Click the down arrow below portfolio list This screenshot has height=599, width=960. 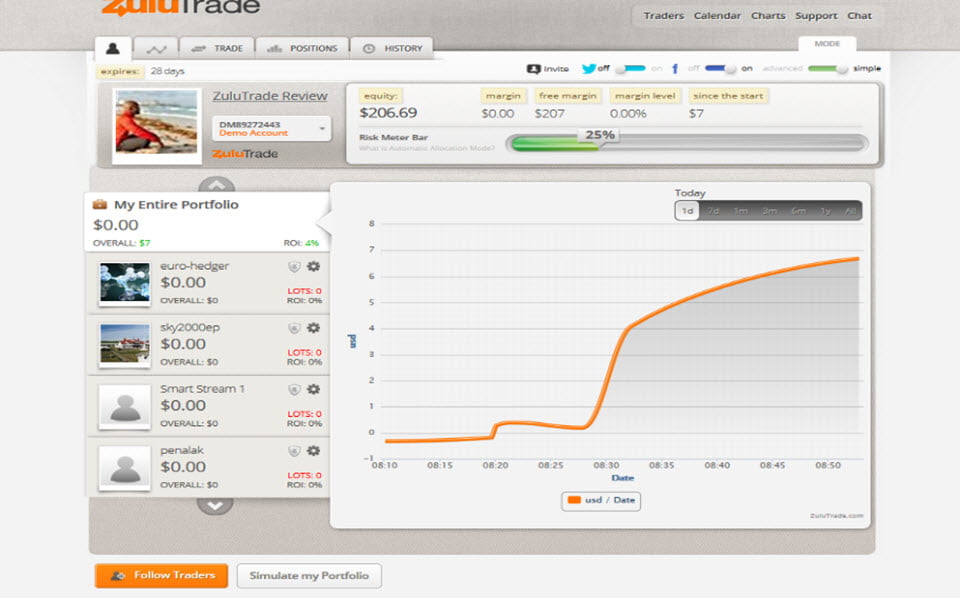click(215, 505)
